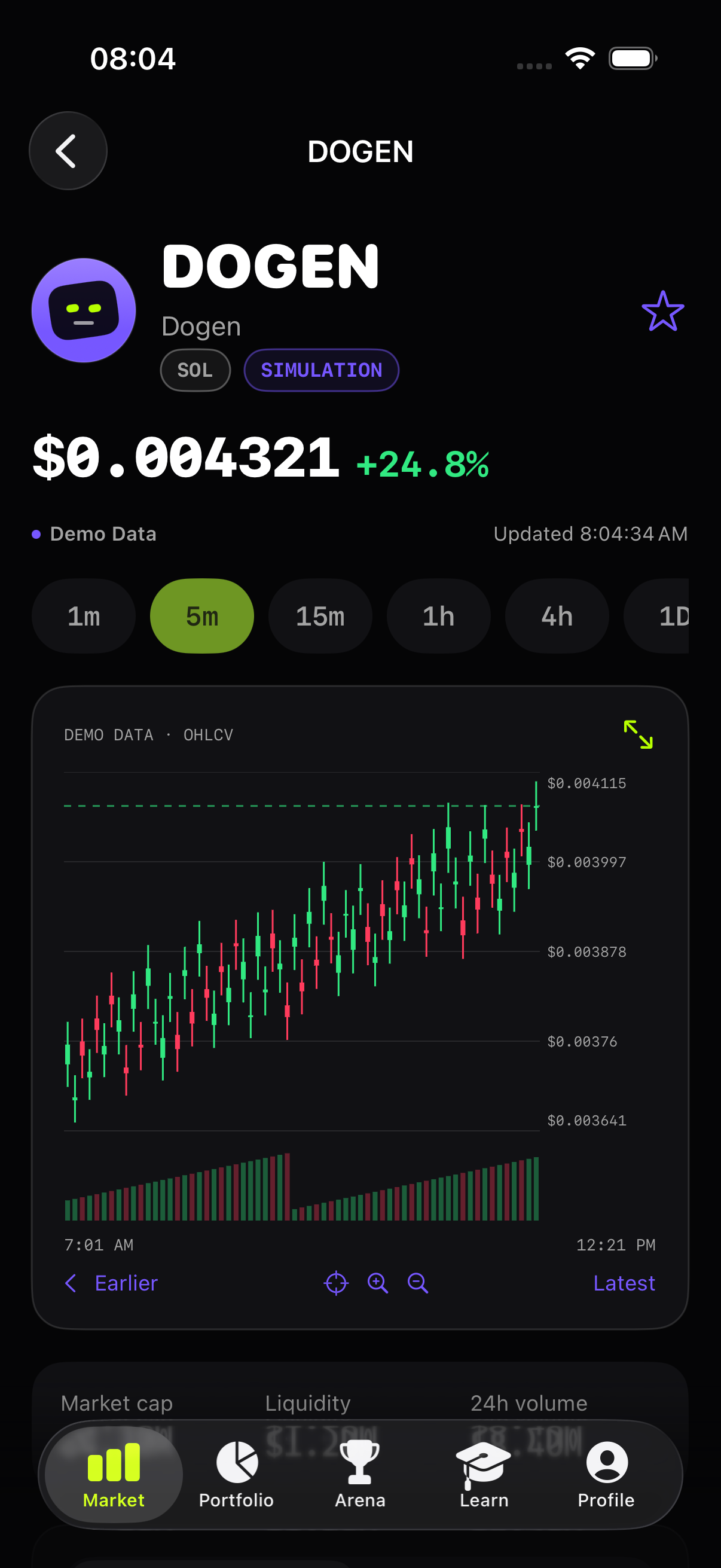Tap the price $0.004321
This screenshot has height=1568, width=721.
(x=185, y=457)
